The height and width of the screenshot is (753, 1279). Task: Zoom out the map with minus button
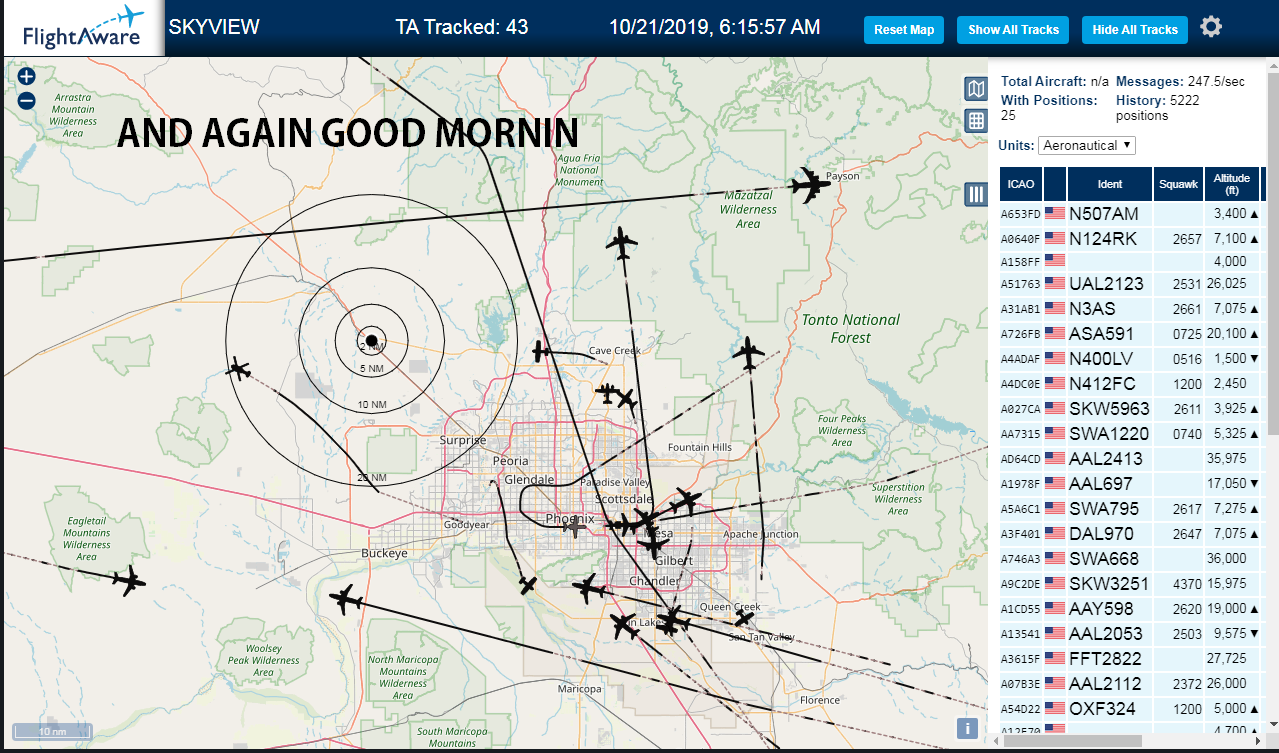(27, 100)
